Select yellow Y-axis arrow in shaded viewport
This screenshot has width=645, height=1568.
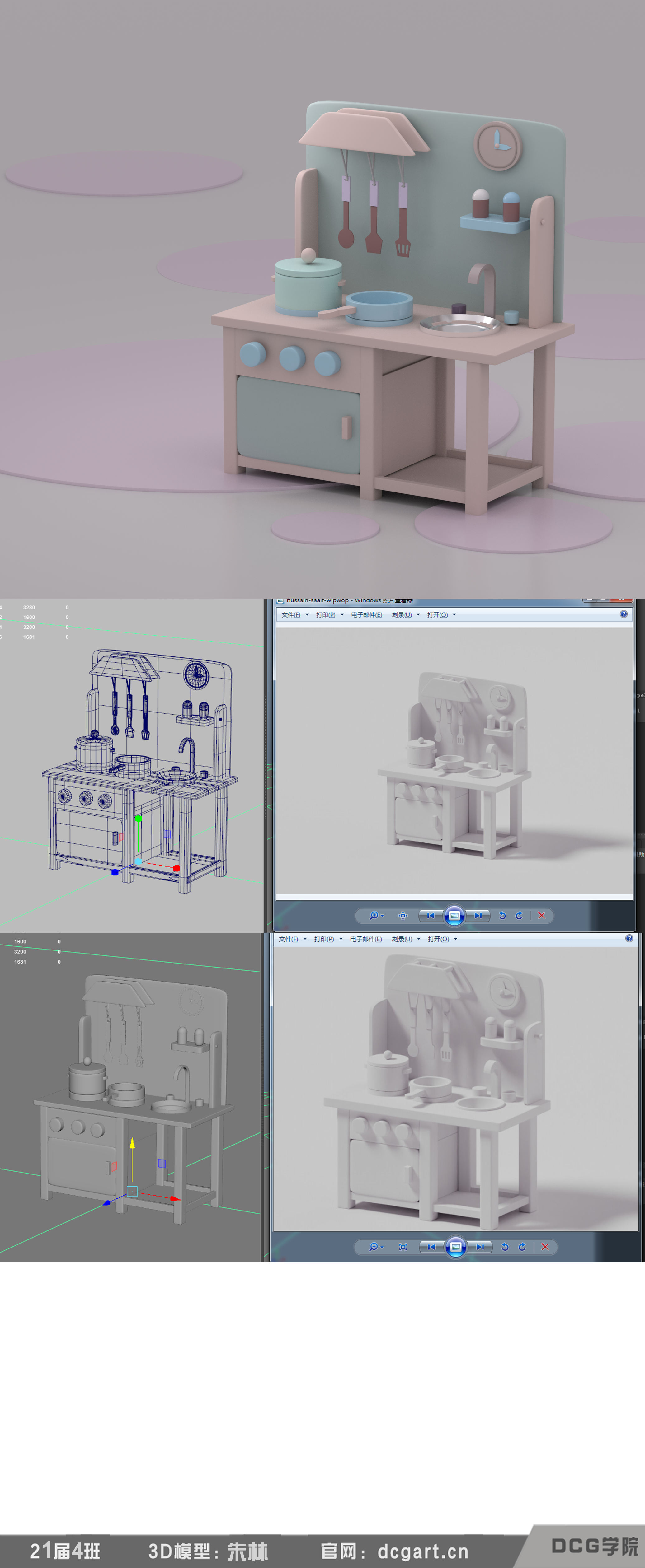click(x=132, y=1144)
